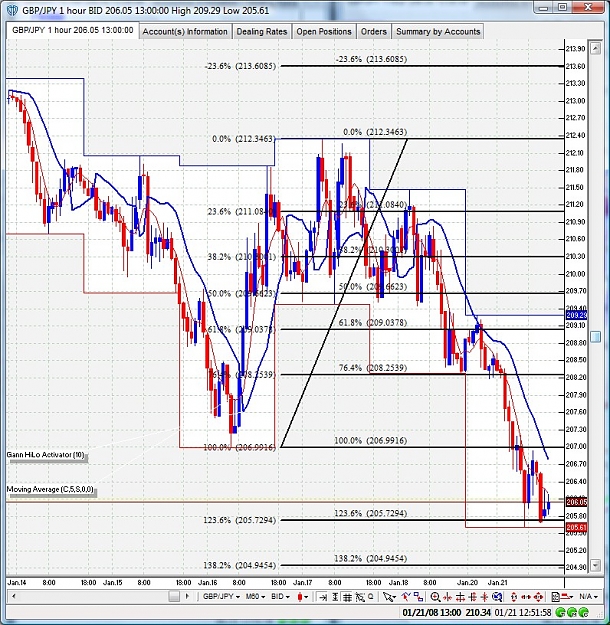The height and width of the screenshot is (625, 610).
Task: Click the chart properties page icon
Action: pyautogui.click(x=555, y=597)
